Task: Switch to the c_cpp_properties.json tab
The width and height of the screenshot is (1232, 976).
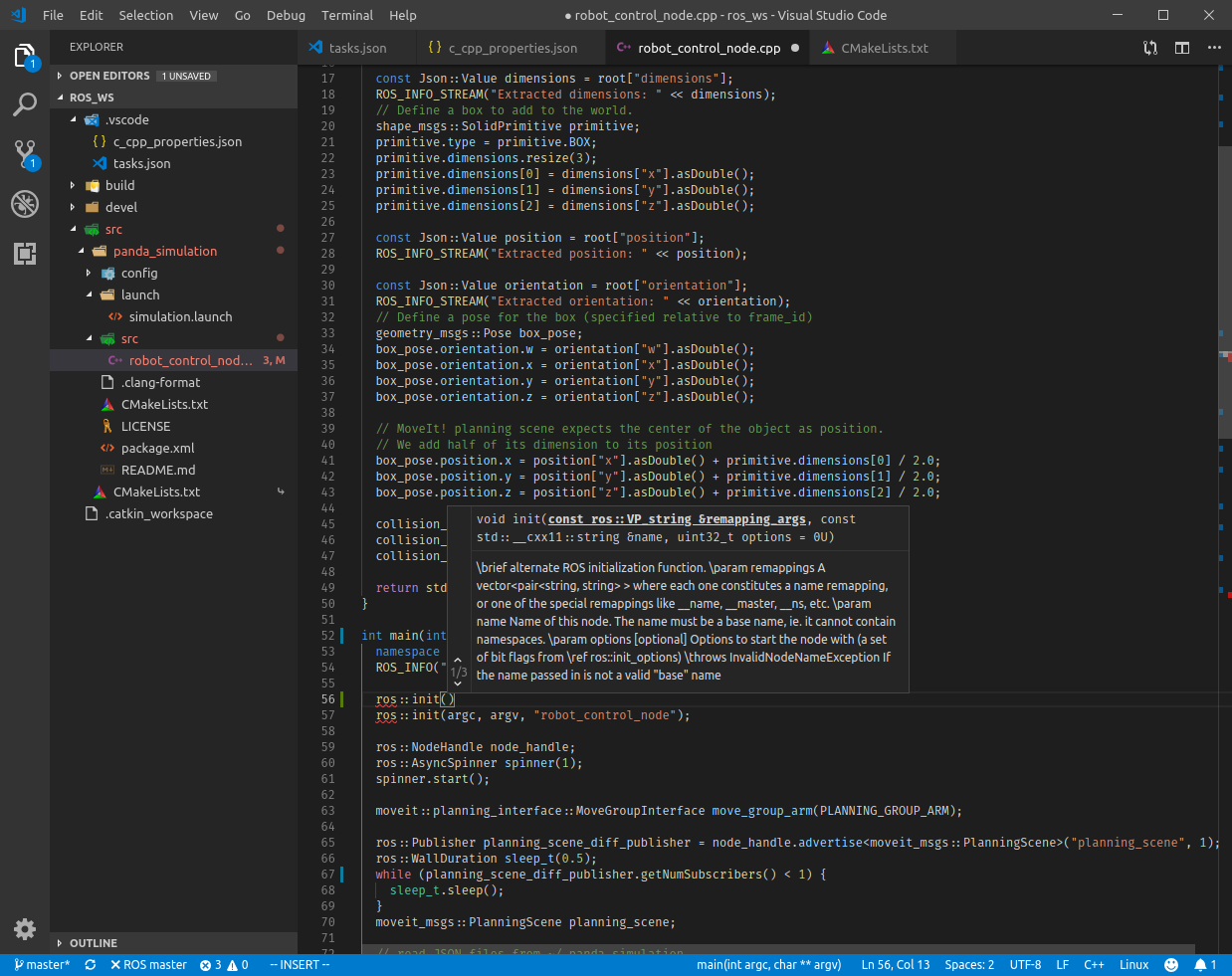Action: 512,48
